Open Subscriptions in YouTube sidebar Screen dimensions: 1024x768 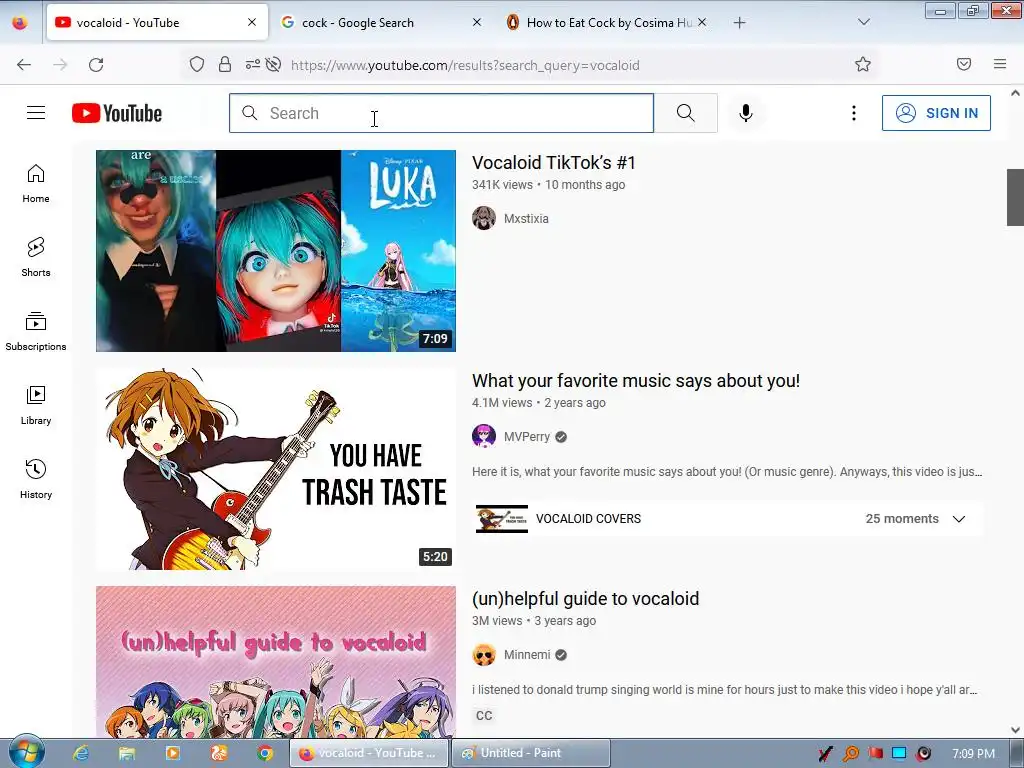click(x=36, y=332)
